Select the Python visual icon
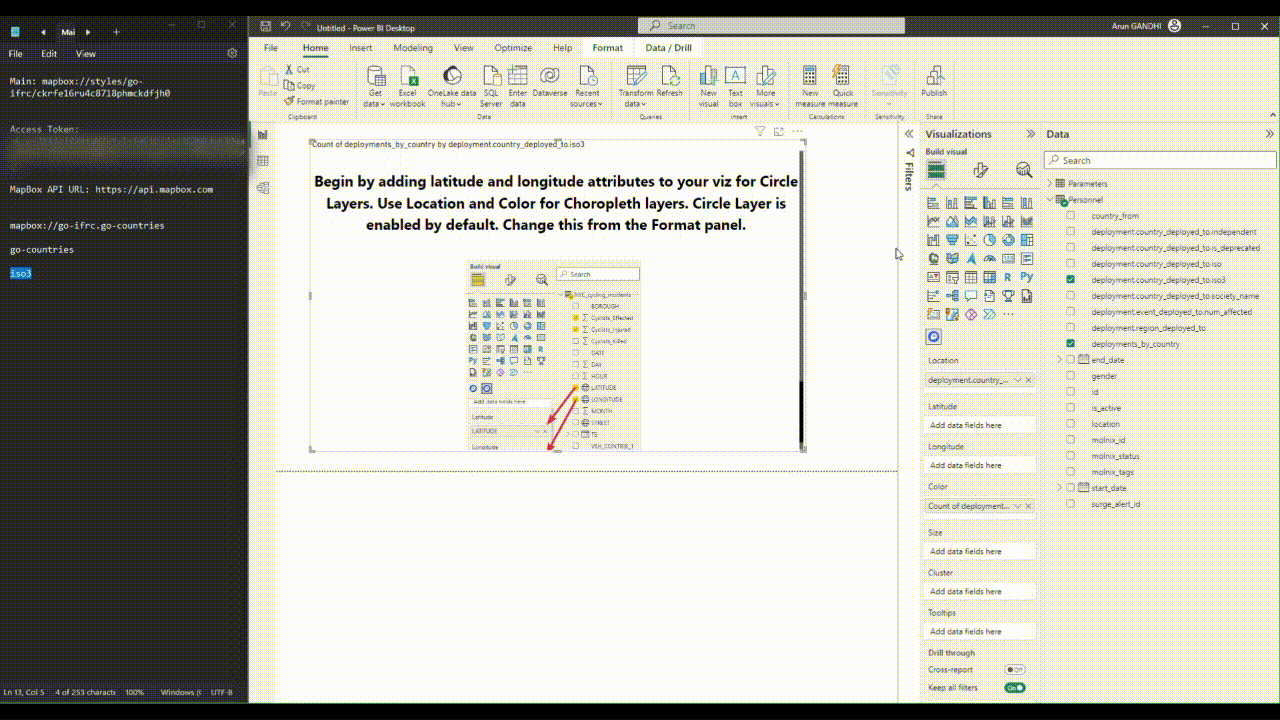1280x720 pixels. pyautogui.click(x=1026, y=277)
